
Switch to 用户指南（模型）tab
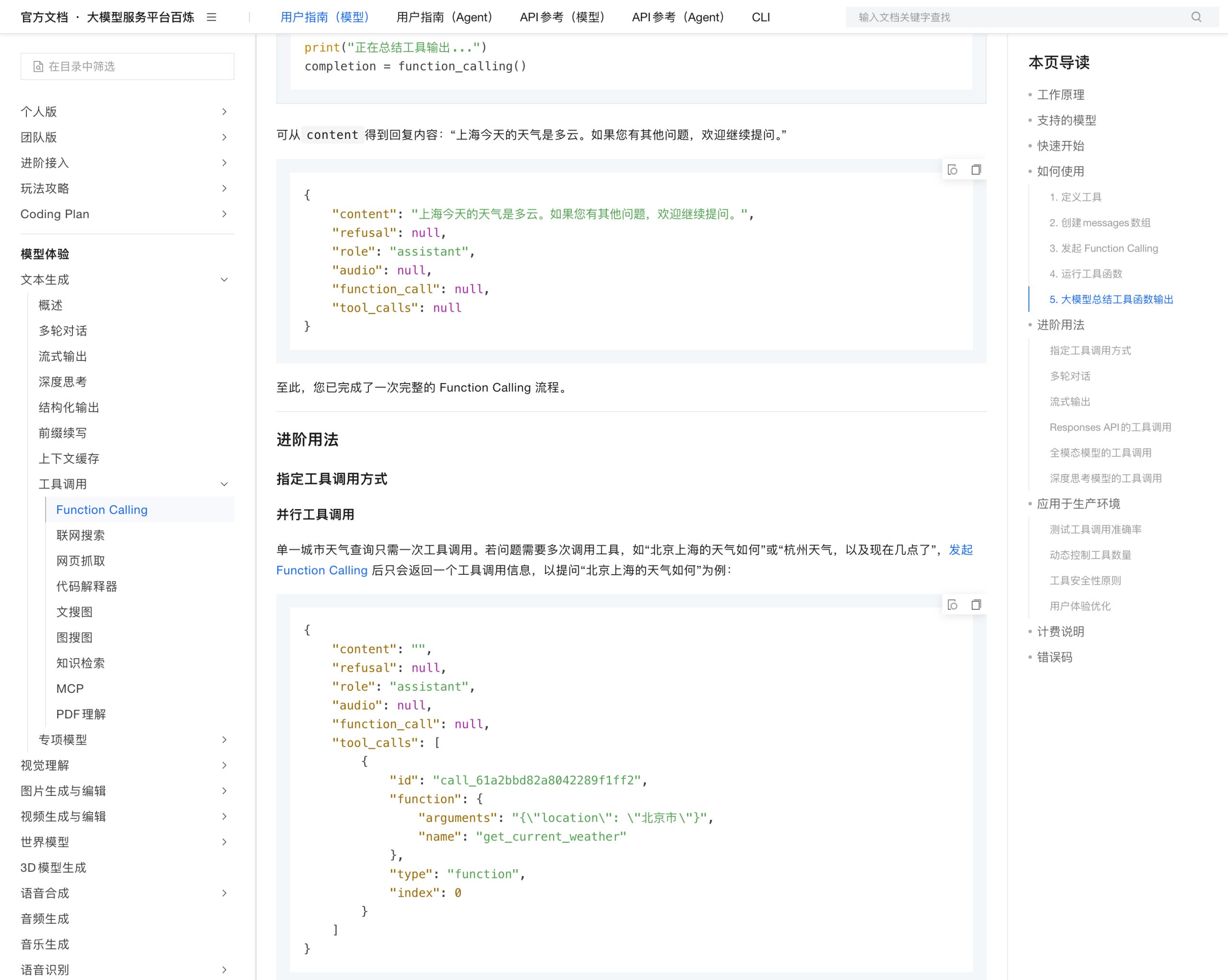(325, 17)
